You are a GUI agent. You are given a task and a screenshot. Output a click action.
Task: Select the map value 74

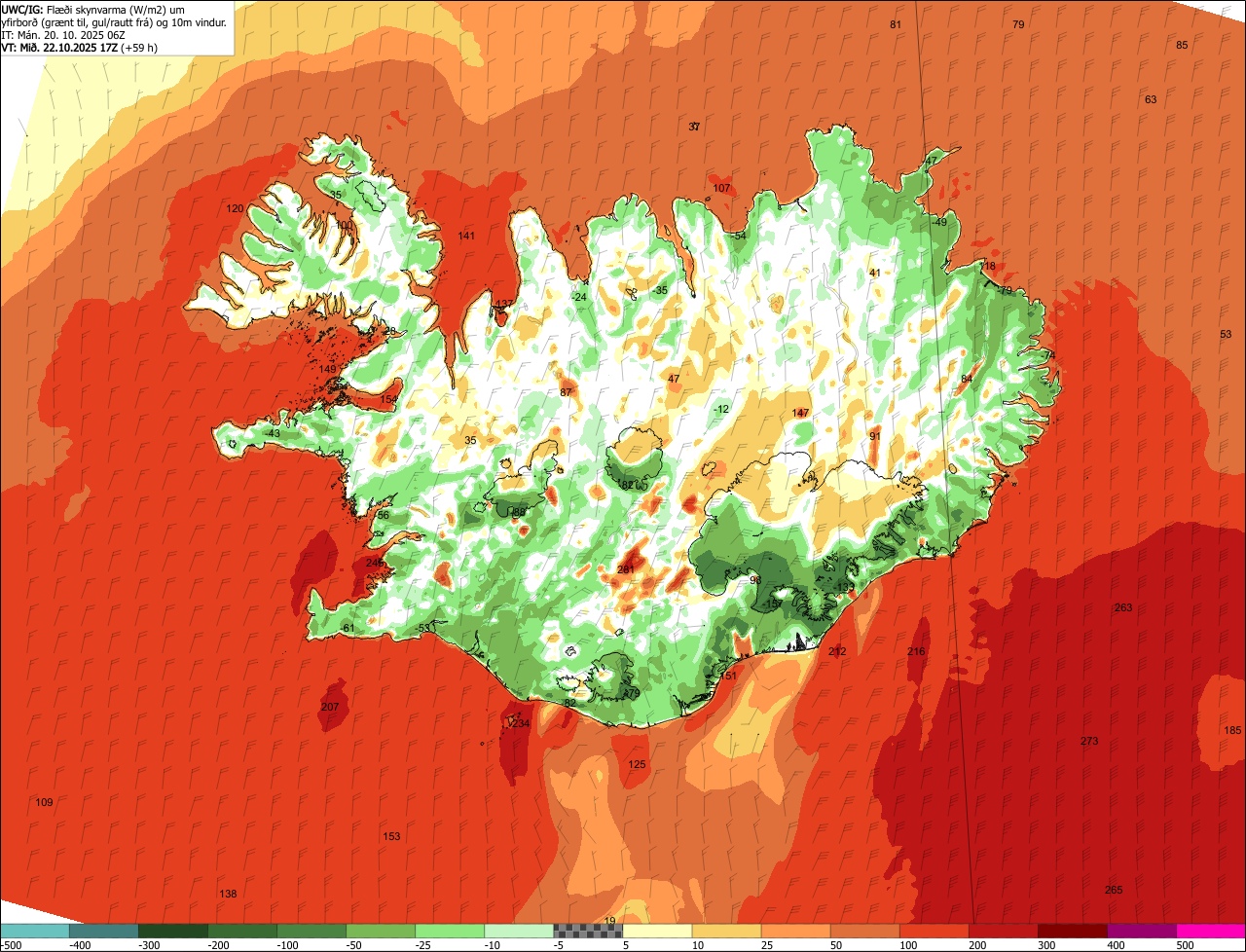coord(1049,355)
